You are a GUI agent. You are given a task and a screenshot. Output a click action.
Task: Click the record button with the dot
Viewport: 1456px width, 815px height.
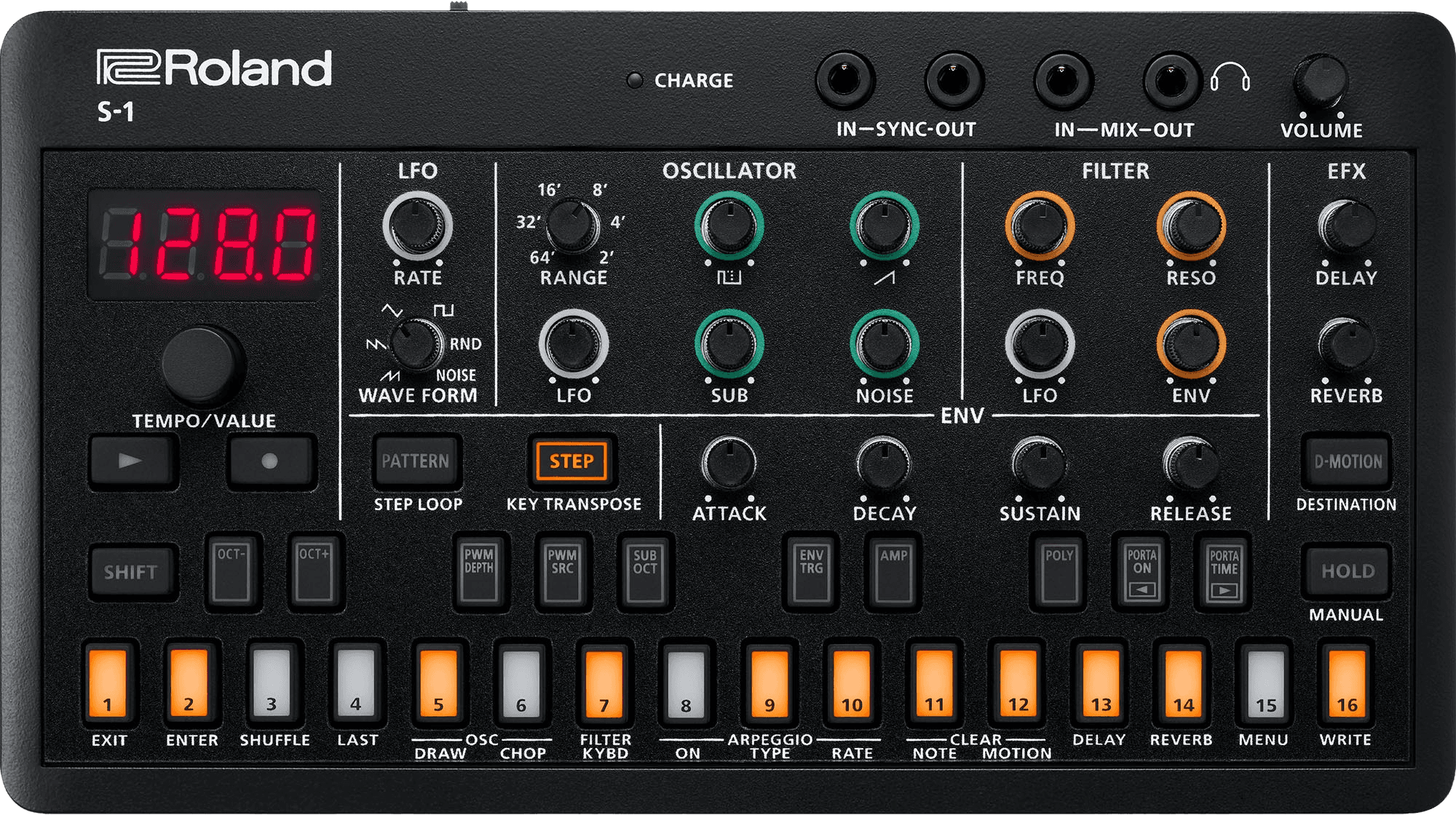(x=270, y=461)
